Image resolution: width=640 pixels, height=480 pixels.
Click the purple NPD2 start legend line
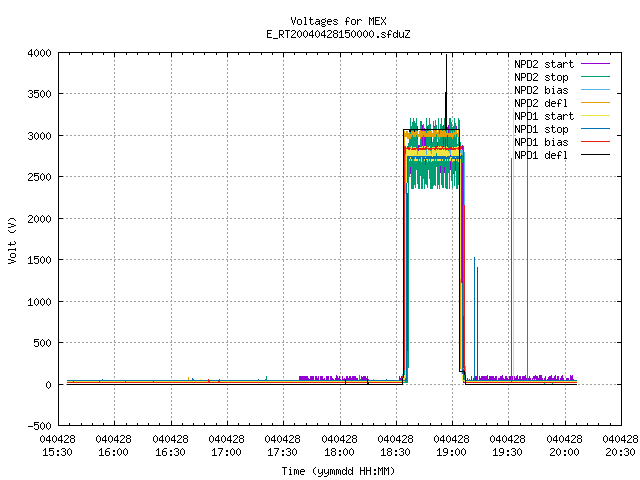point(595,64)
